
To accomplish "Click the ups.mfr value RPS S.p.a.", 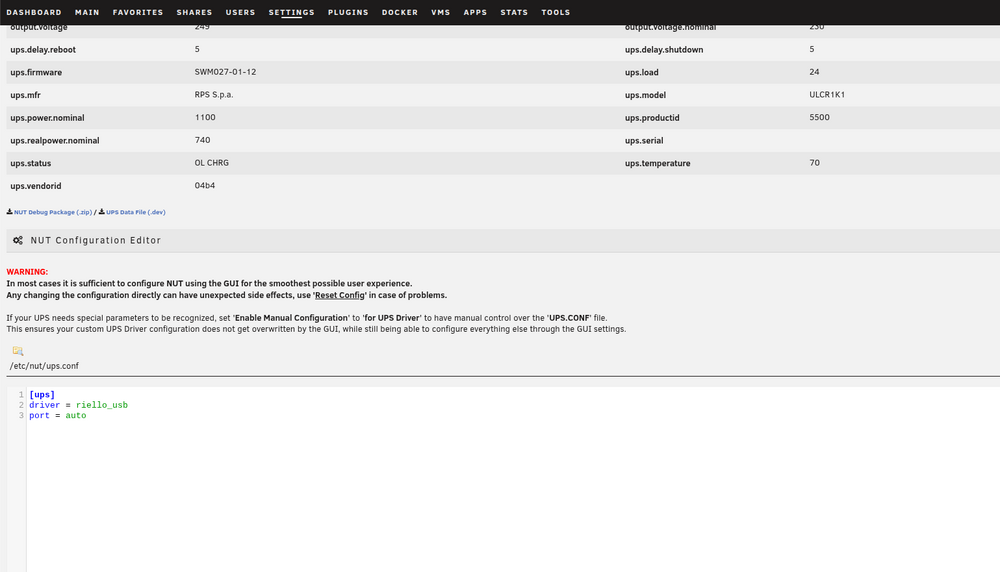I will point(214,94).
